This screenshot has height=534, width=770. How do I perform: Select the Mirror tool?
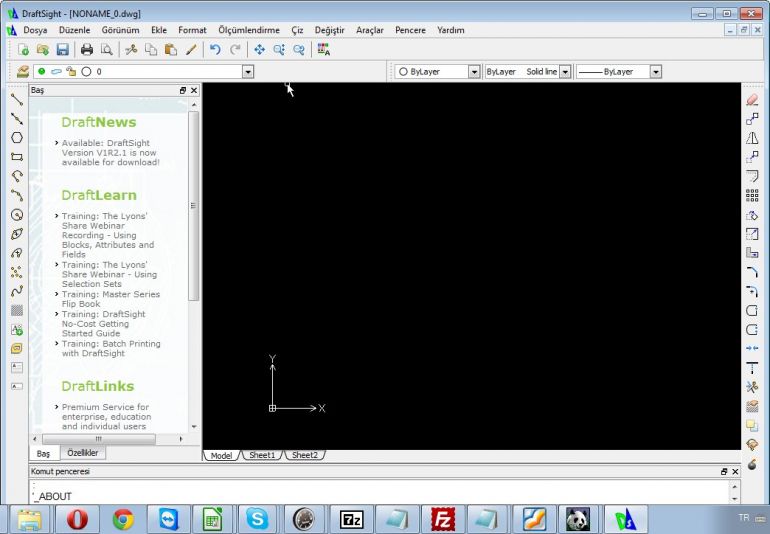[752, 138]
